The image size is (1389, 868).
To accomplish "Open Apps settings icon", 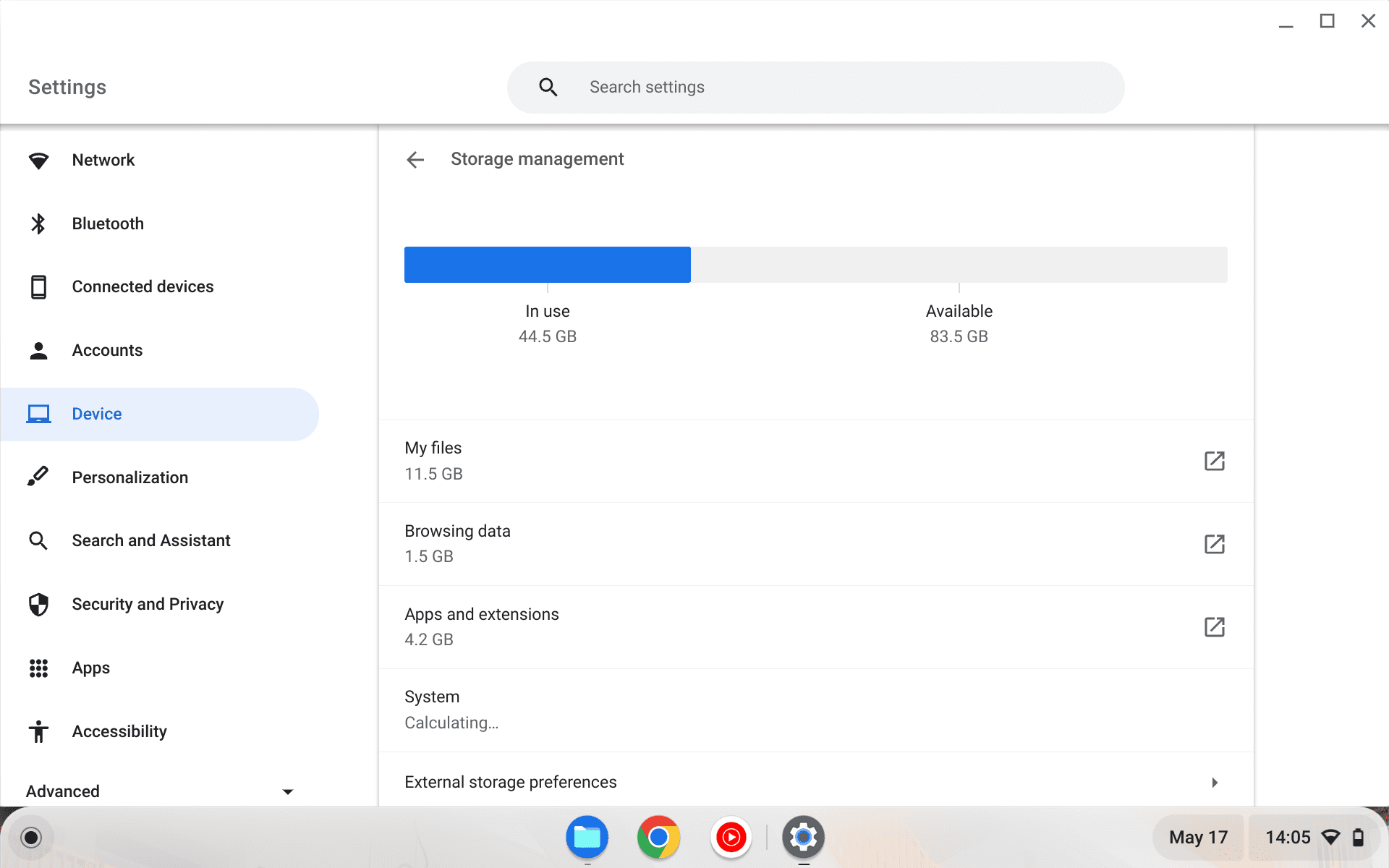I will coord(37,668).
